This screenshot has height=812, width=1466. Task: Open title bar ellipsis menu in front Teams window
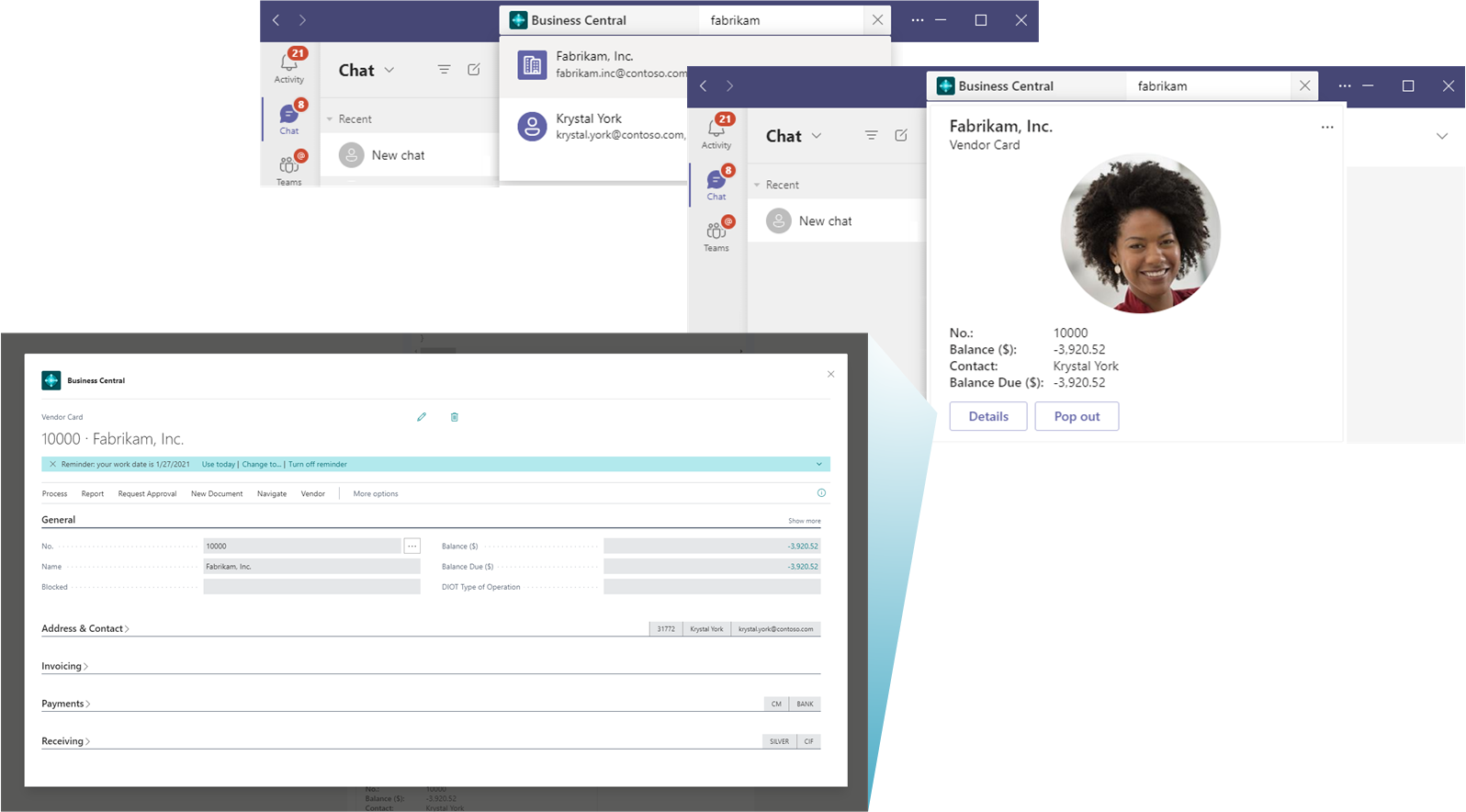(1345, 86)
